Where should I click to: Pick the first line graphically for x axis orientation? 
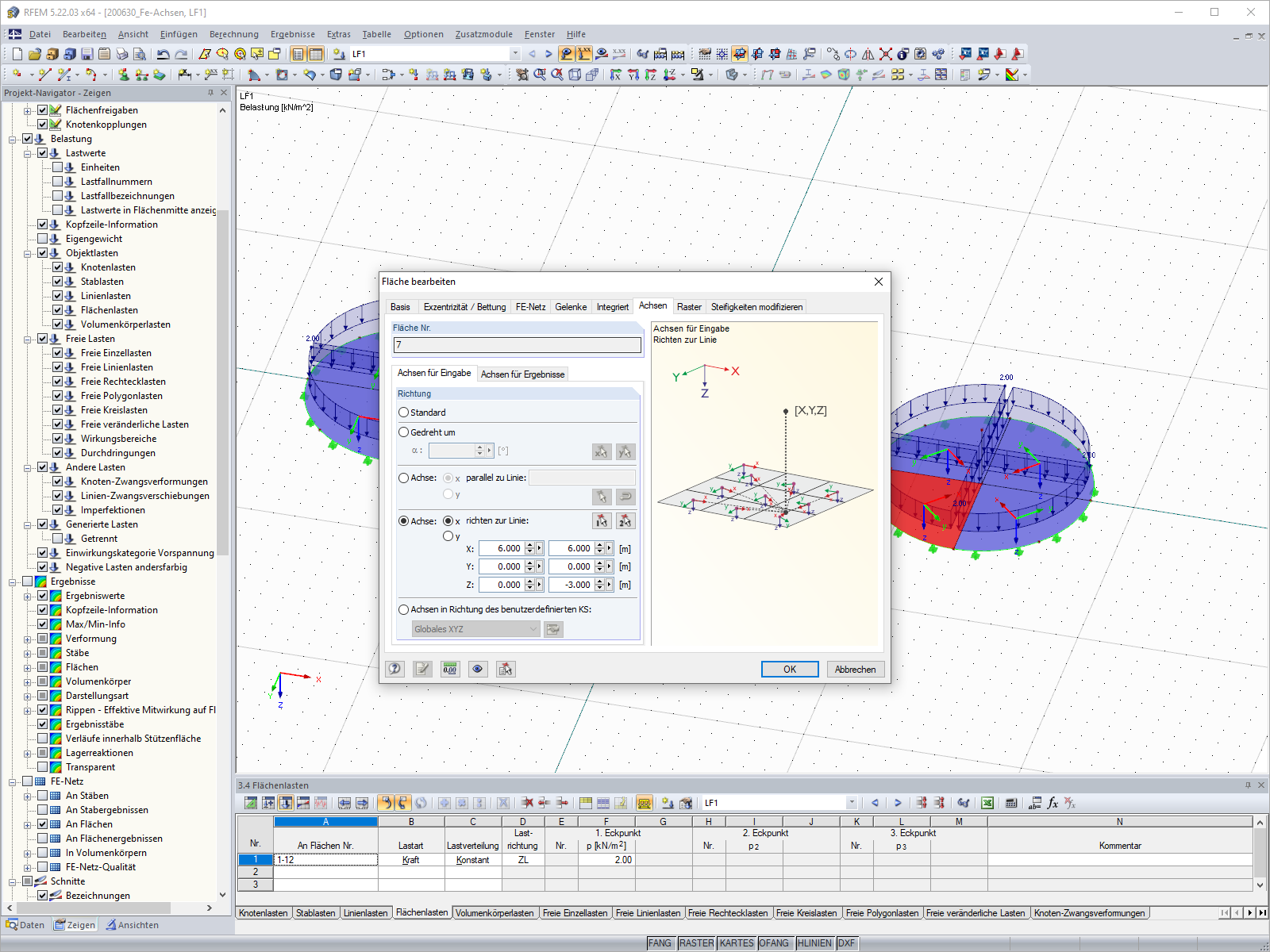[x=601, y=520]
